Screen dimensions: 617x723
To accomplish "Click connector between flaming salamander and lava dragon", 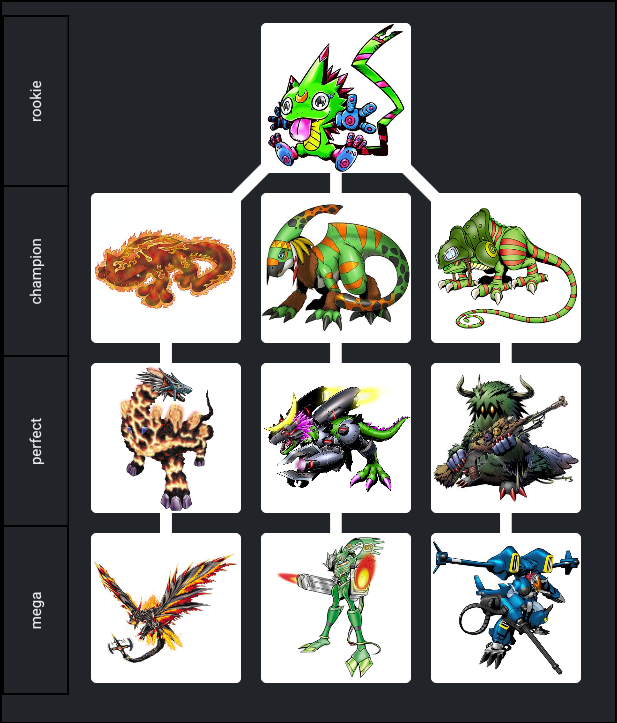I will (166, 353).
